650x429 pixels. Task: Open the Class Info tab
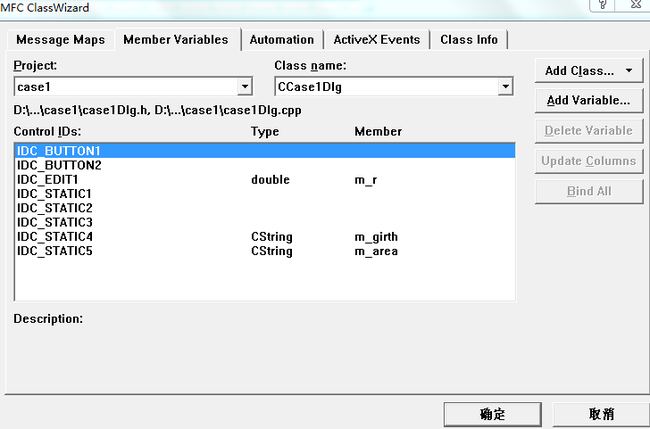point(469,40)
